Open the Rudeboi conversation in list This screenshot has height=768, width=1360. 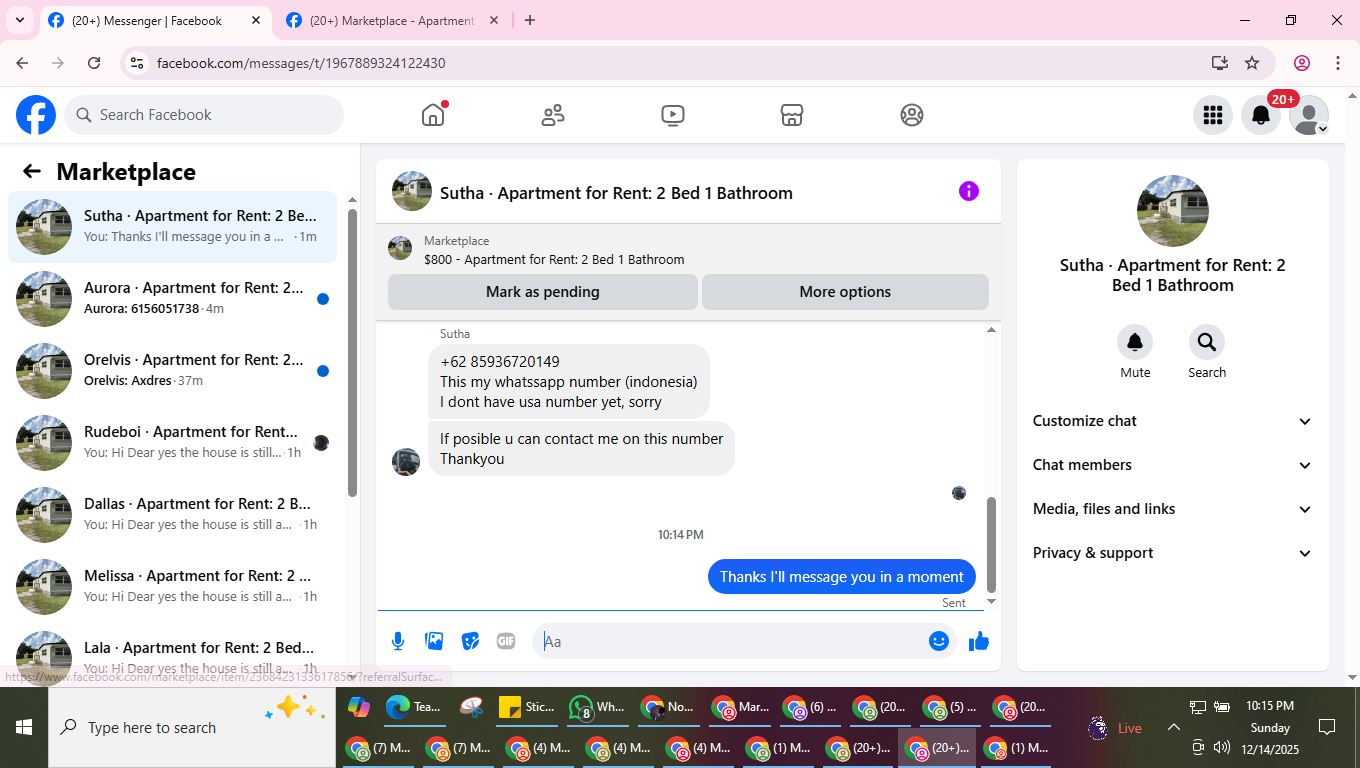pos(173,443)
